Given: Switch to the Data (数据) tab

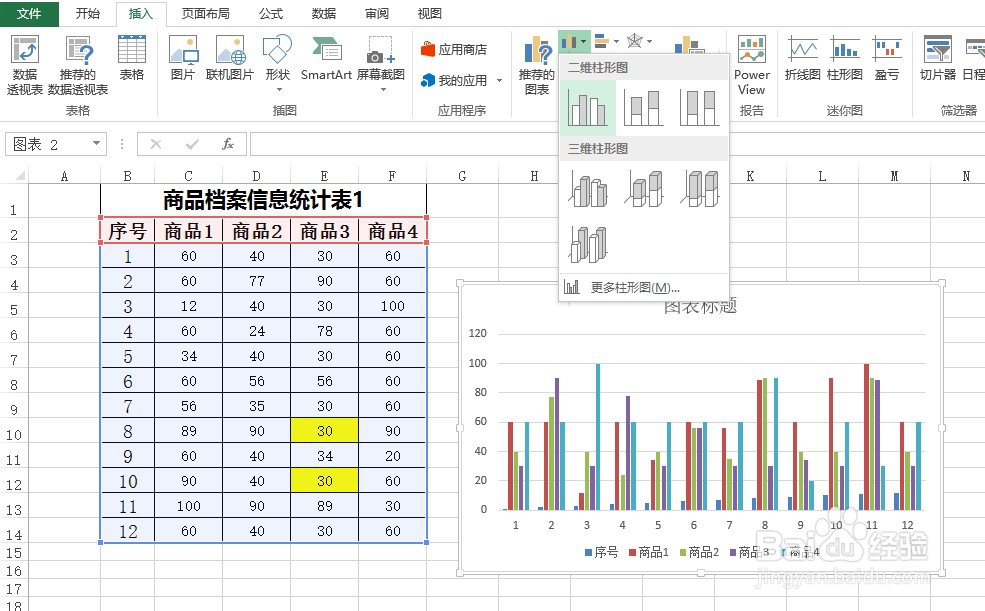Looking at the screenshot, I should 324,13.
